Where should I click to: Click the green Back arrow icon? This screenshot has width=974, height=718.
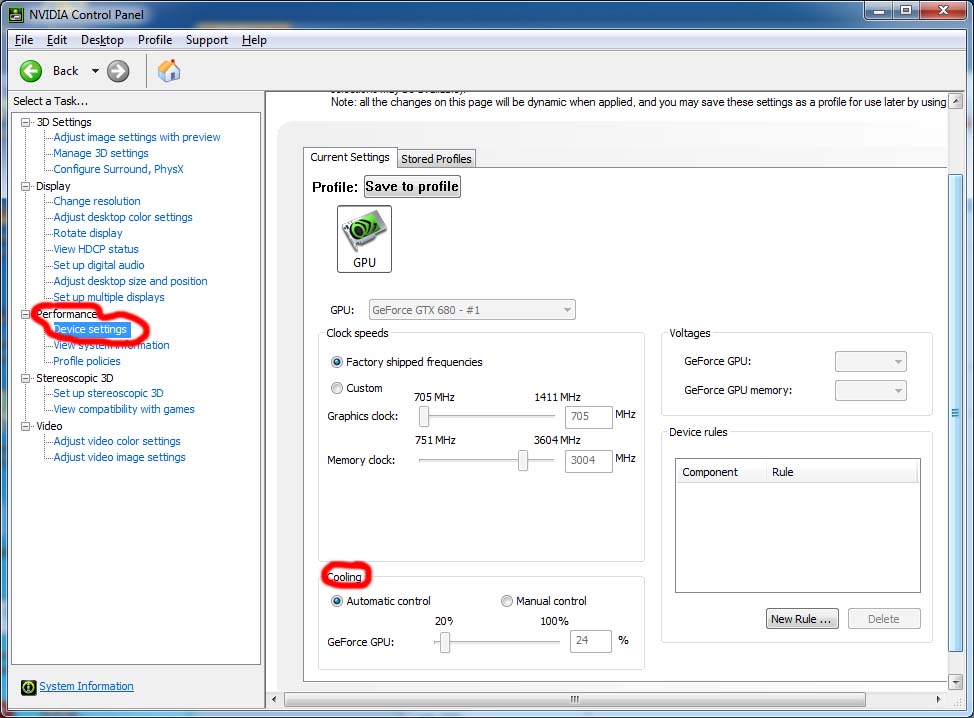tap(30, 71)
